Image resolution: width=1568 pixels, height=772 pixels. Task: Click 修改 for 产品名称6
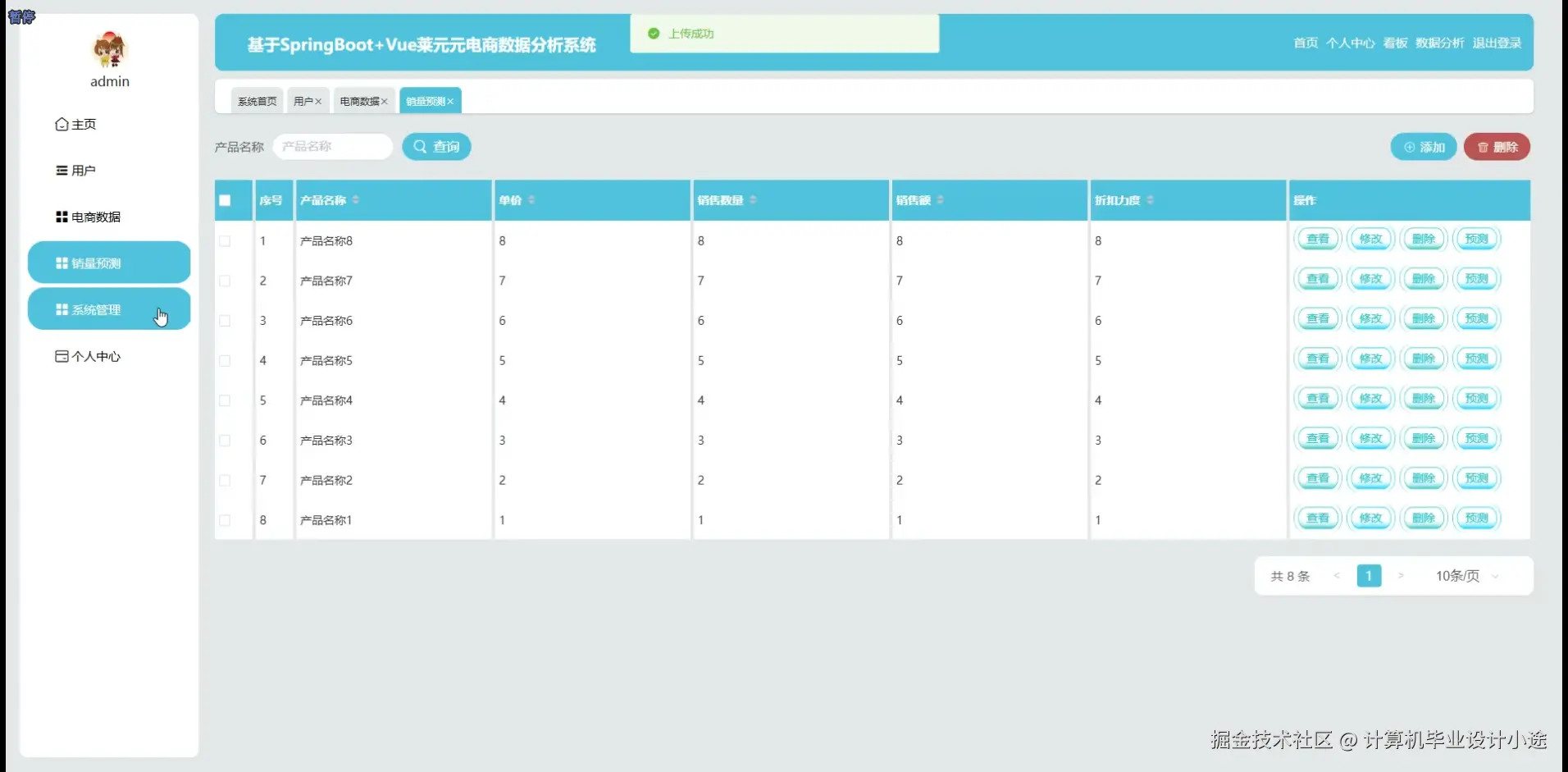[1370, 318]
